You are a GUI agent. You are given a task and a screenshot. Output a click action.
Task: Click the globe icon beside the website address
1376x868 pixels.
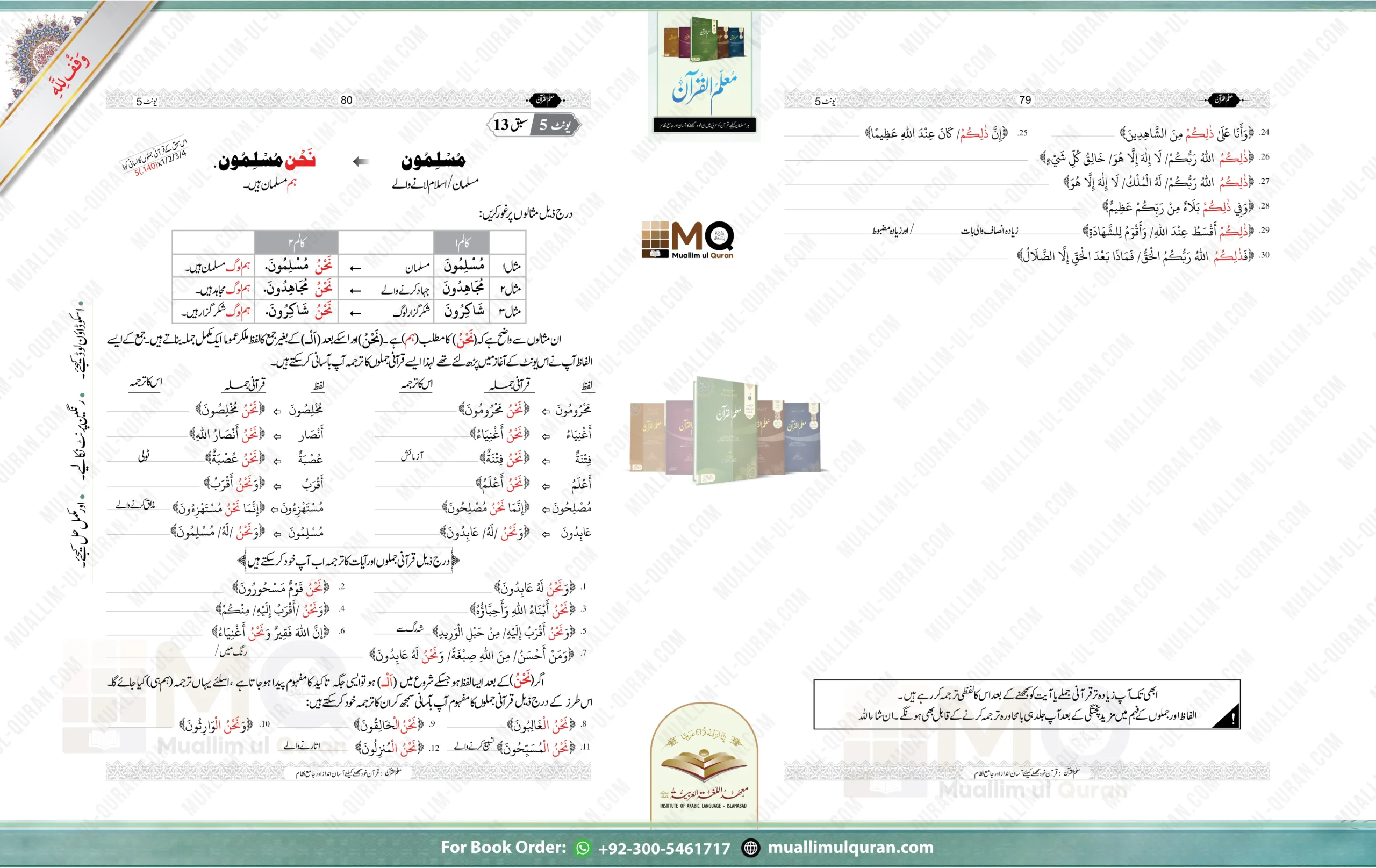click(750, 848)
